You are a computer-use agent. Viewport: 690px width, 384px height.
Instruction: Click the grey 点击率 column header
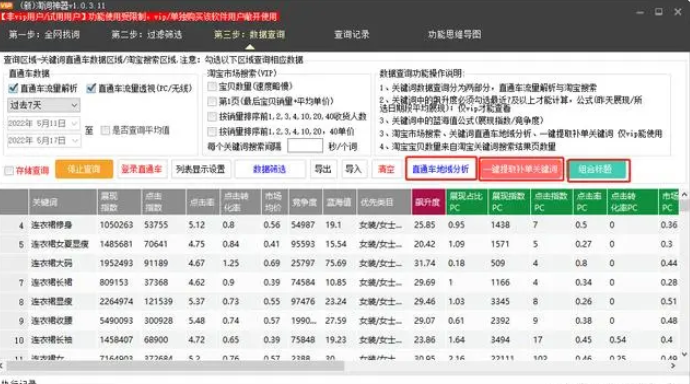[203, 202]
